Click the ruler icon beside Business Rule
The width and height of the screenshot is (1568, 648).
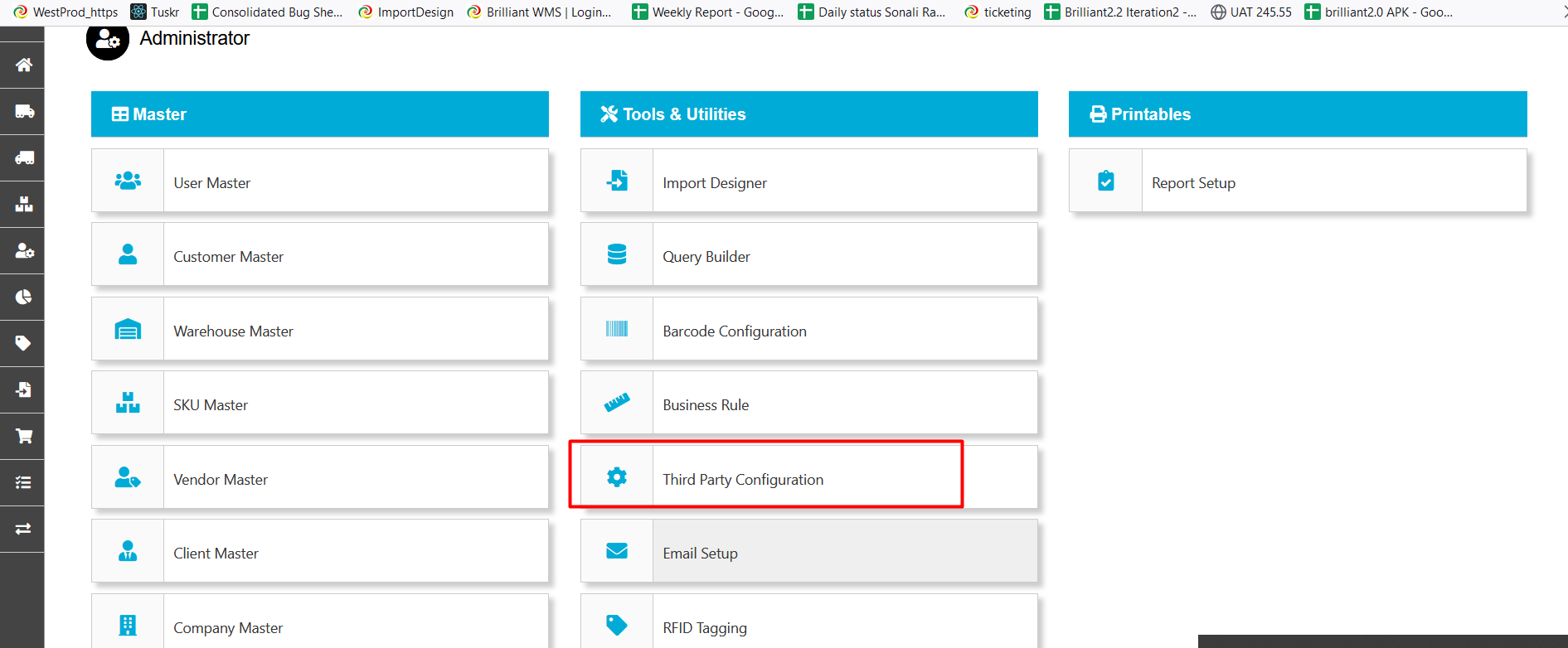click(x=616, y=403)
